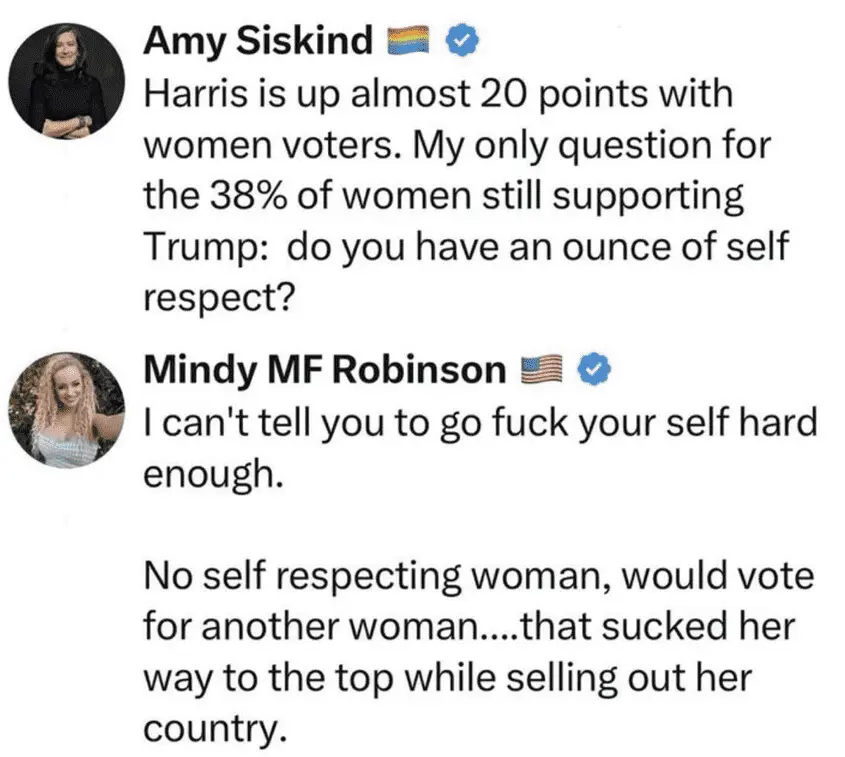Click the verified badge beside Mindy MF Robinson
This screenshot has height=757, width=845.
(x=597, y=369)
